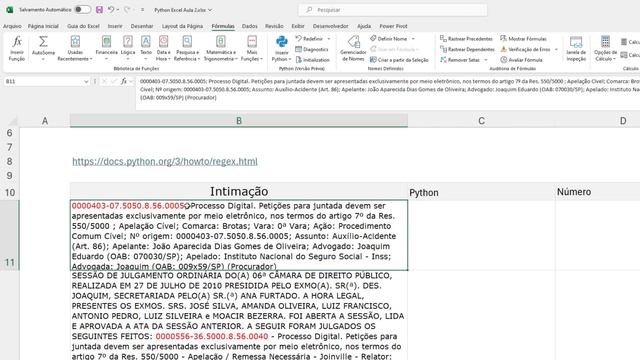This screenshot has width=640, height=360.
Task: Switch to the Exibir tab
Action: (x=298, y=26)
